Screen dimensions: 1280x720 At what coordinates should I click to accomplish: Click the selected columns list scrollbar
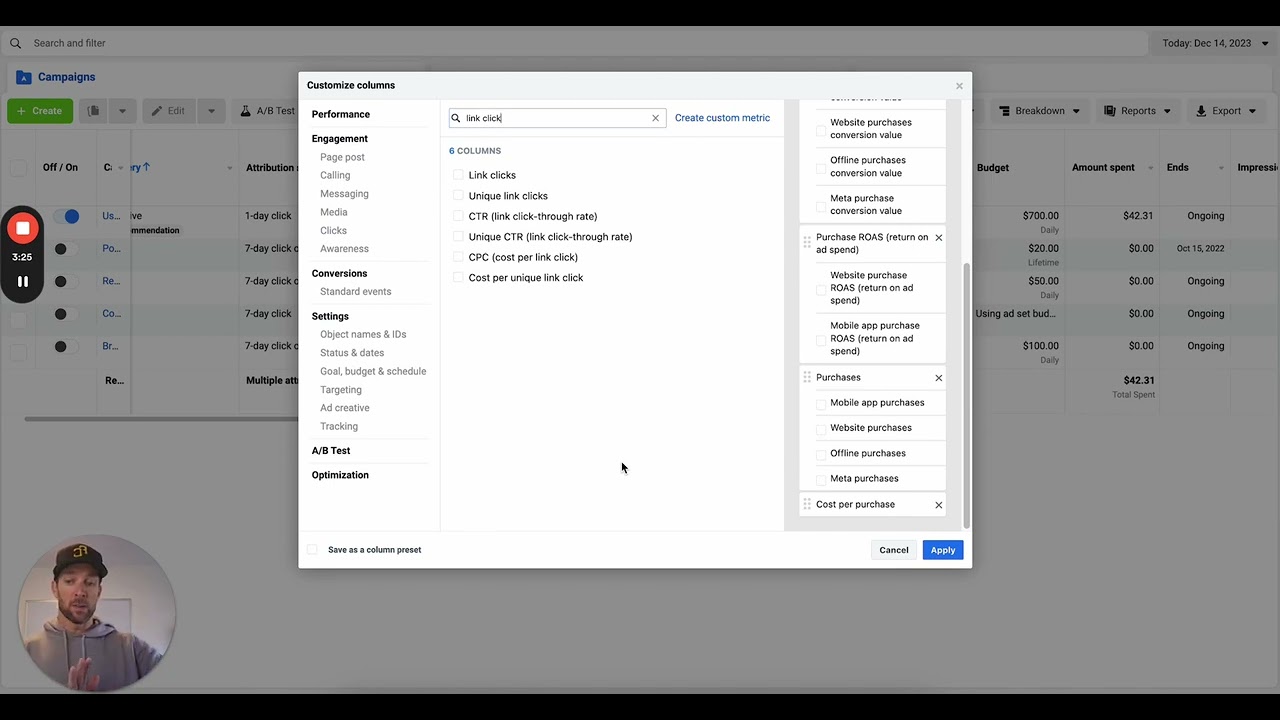(965, 396)
